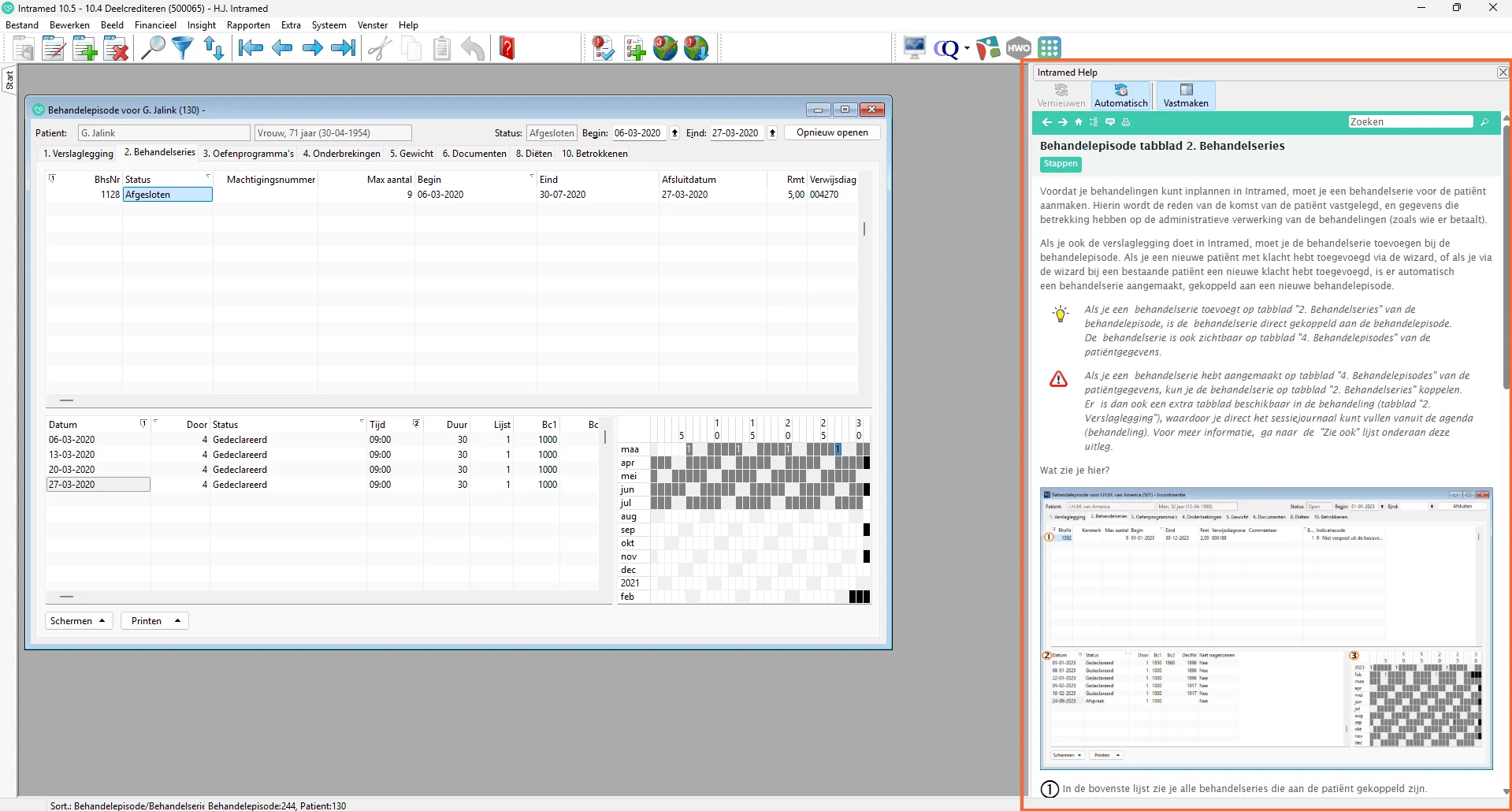Open dropdown arrow next to Q icon
Viewport: 1512px width, 811px height.
(x=967, y=49)
